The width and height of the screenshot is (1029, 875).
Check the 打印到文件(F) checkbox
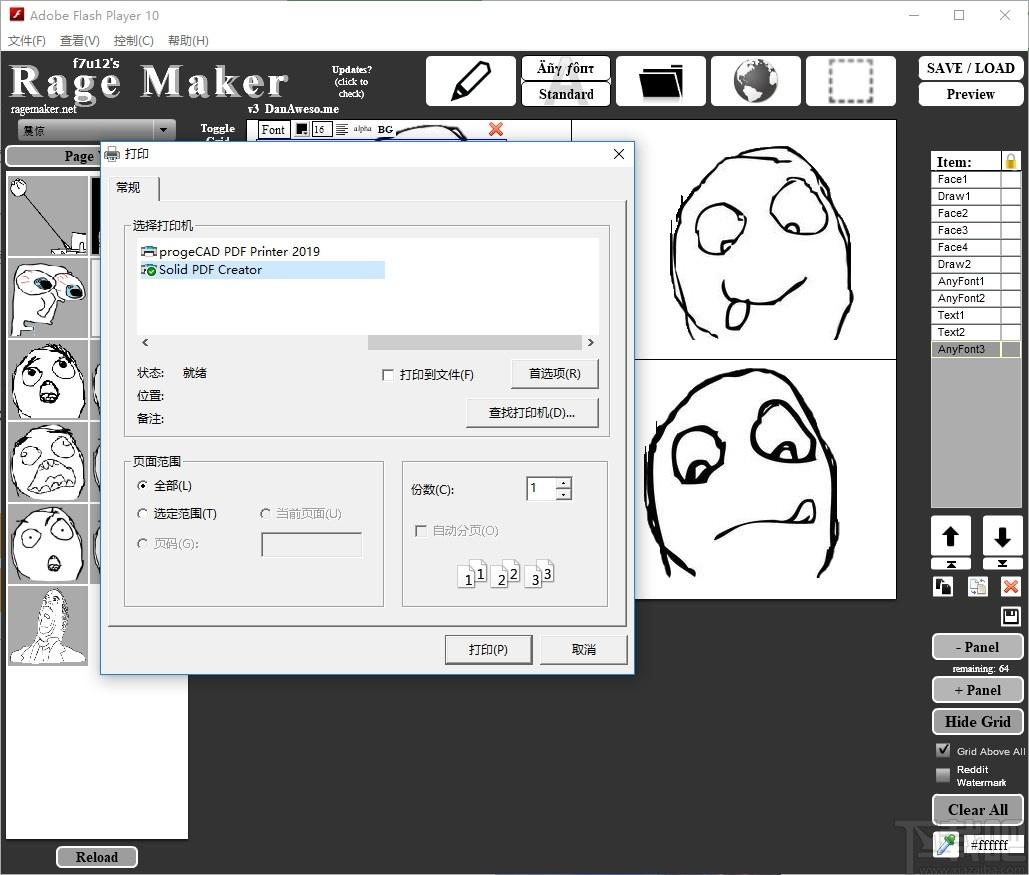tap(388, 375)
